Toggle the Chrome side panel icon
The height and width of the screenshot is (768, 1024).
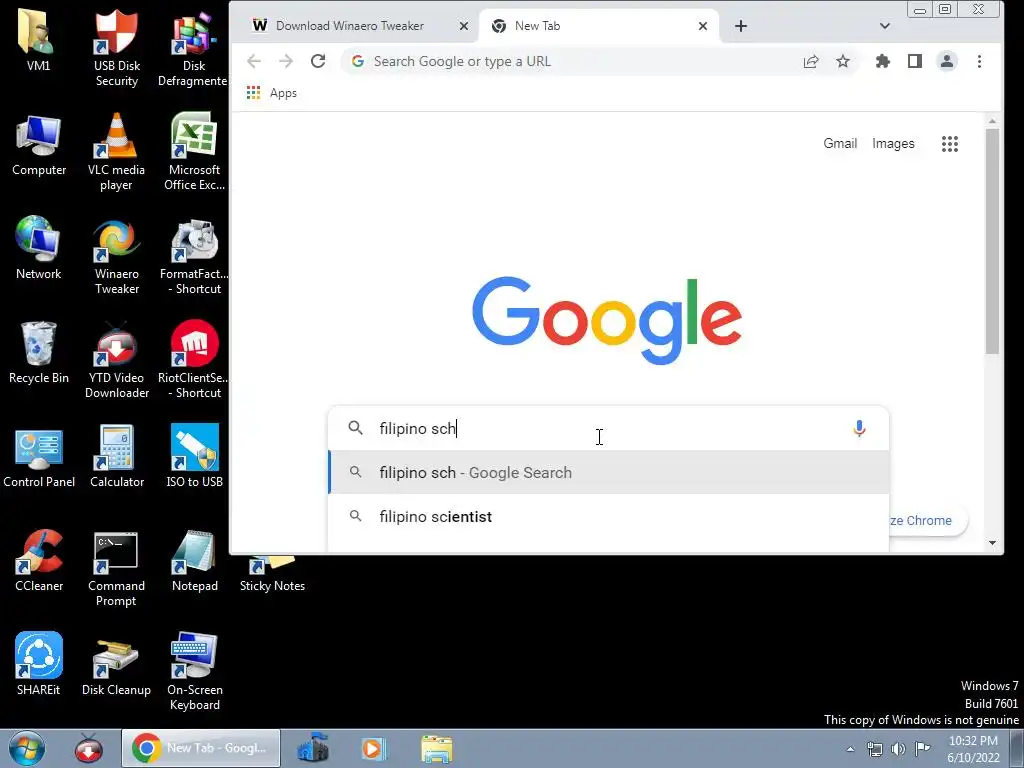tap(915, 61)
